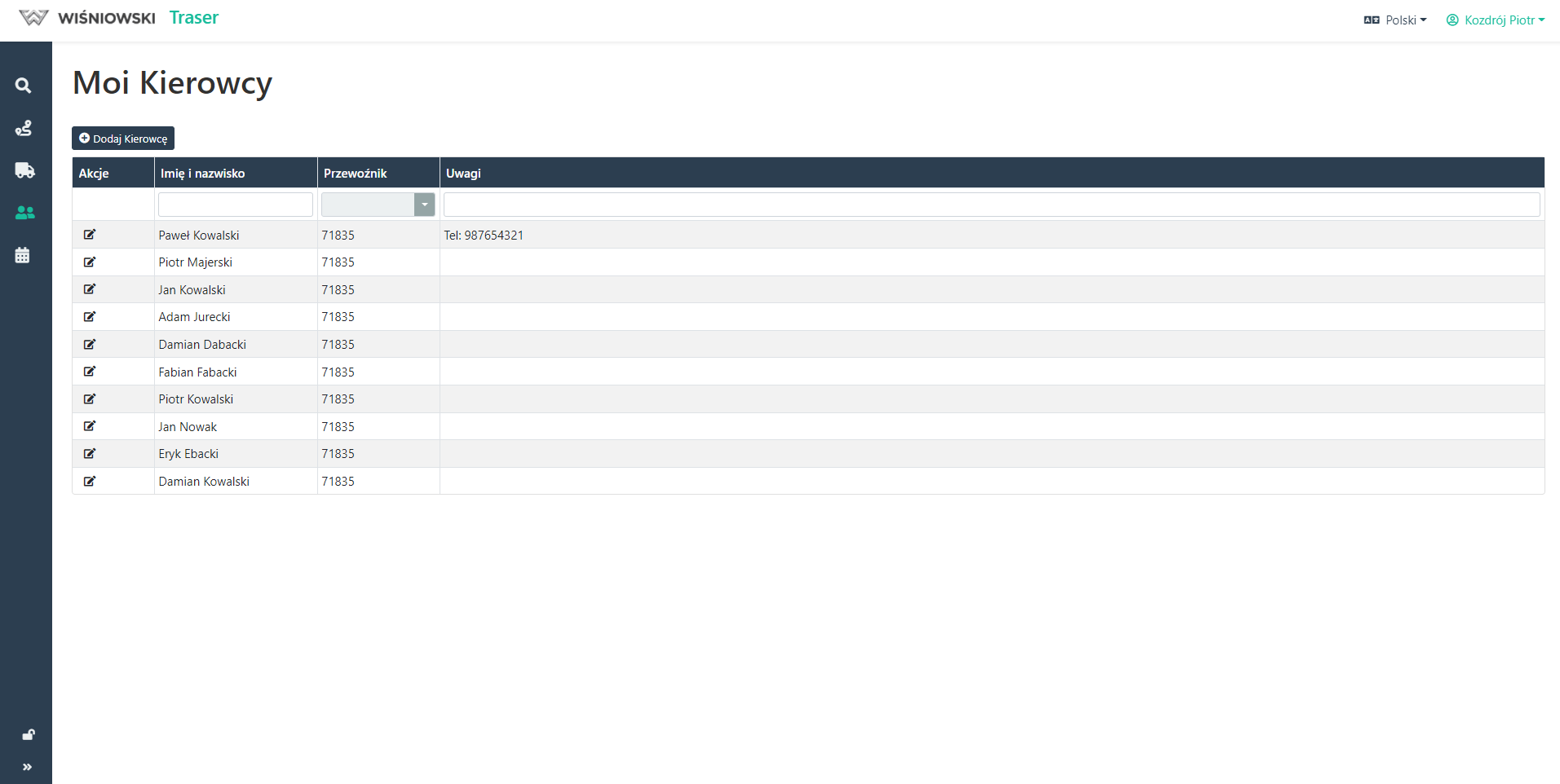
Task: Open the calendar icon in the sidebar
Action: pos(23,255)
